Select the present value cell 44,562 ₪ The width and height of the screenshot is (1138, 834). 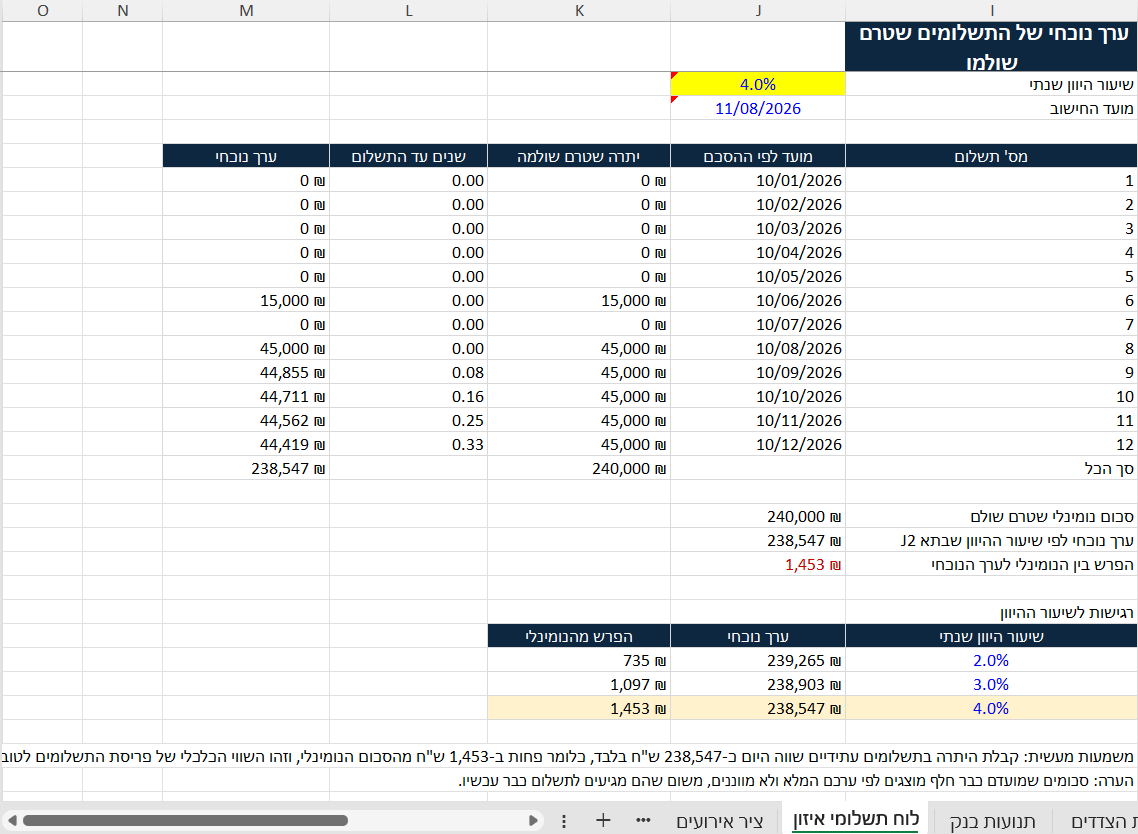coord(246,420)
